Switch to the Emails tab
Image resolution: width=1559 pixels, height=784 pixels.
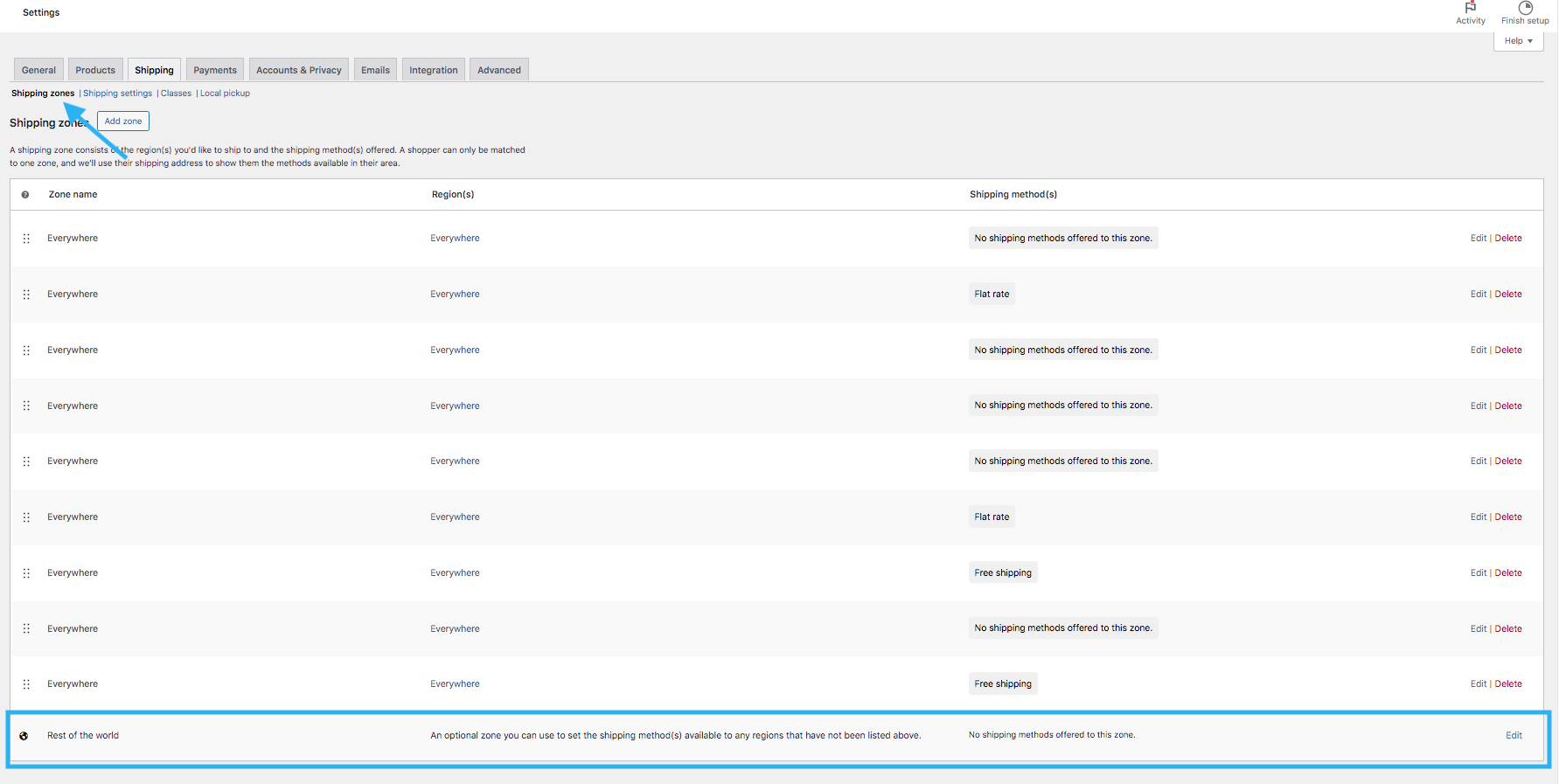375,70
